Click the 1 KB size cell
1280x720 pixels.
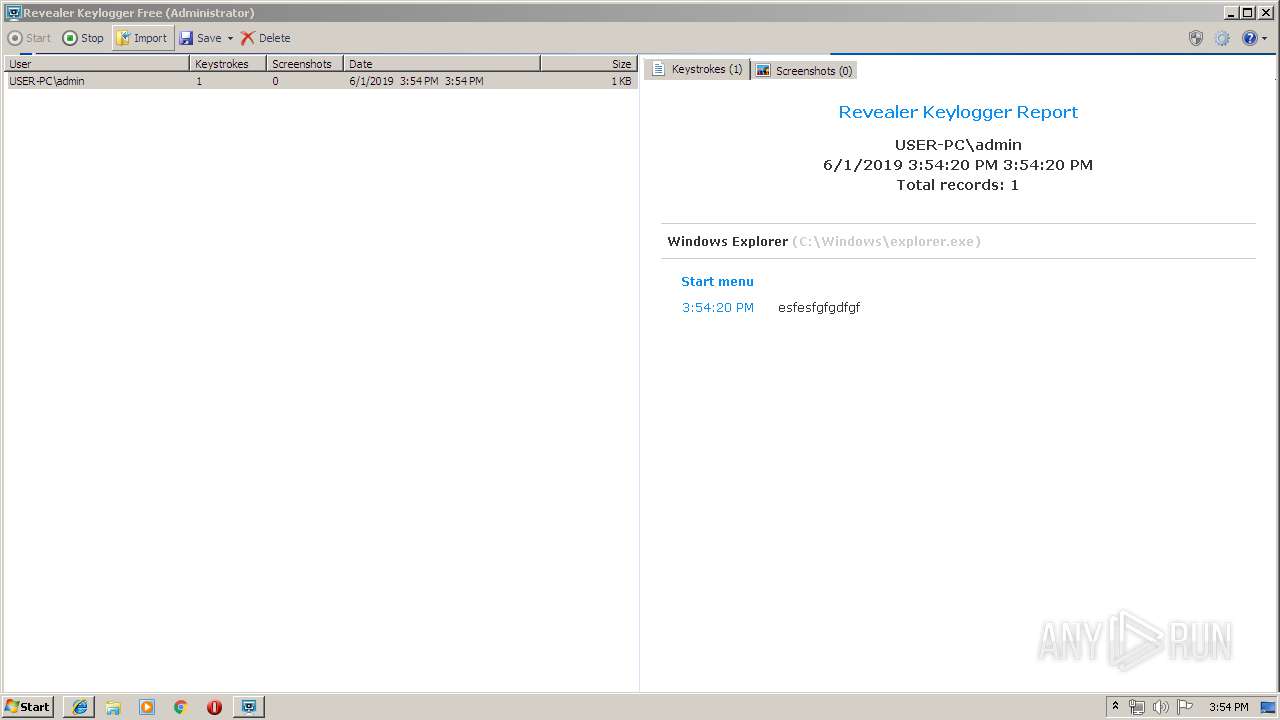coord(621,81)
